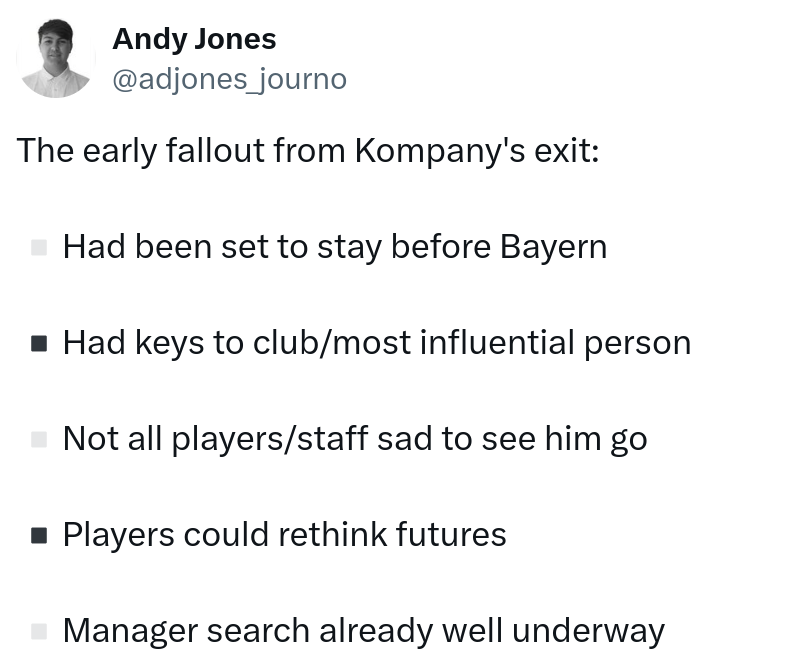Click the line "The early fallout from Kompany's exit"

308,151
